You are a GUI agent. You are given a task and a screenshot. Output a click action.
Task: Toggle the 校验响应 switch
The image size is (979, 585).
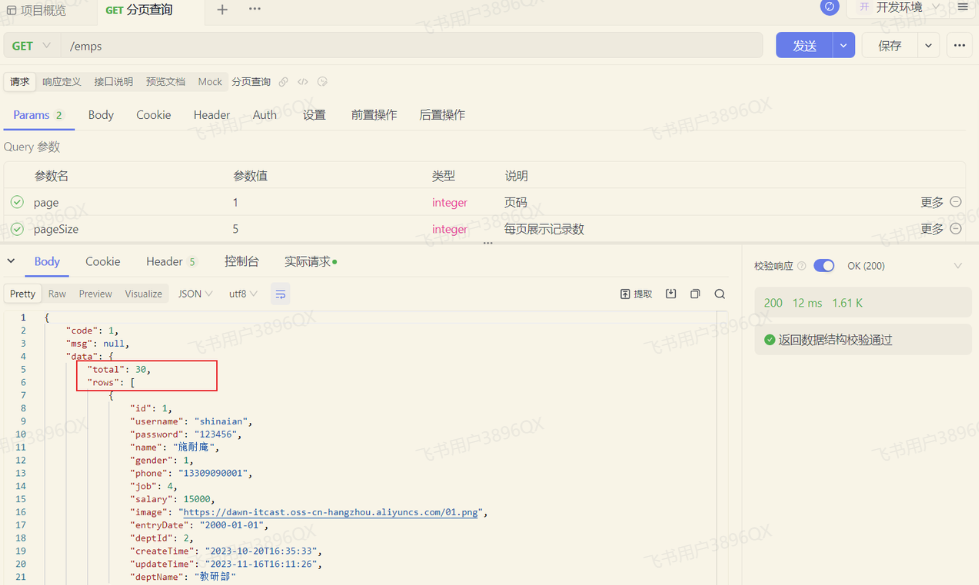point(824,265)
